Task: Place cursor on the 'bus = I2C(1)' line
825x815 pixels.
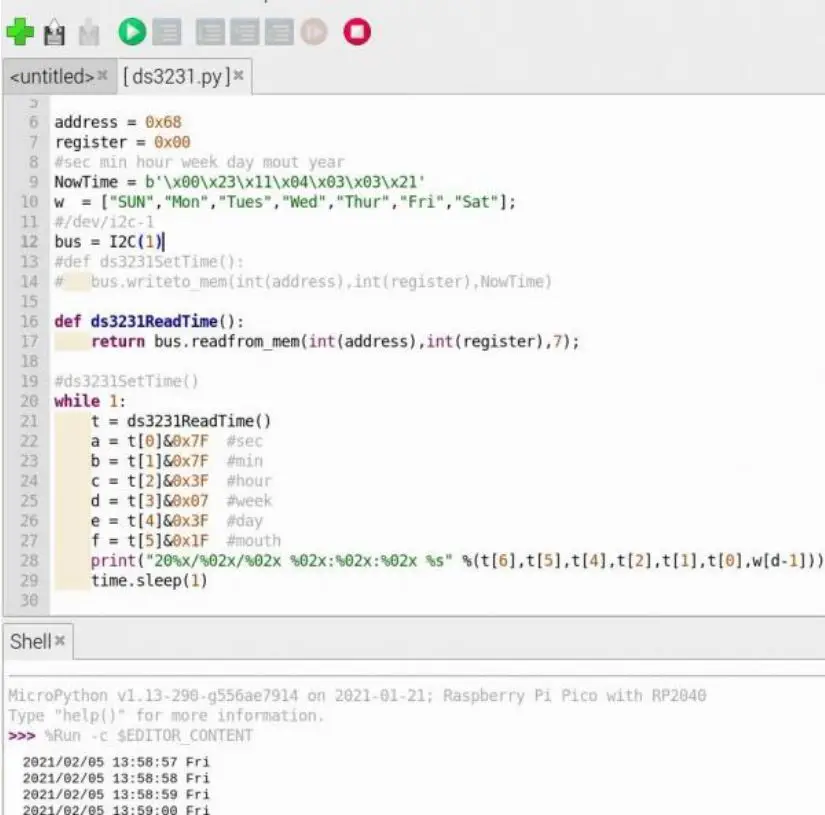Action: (108, 242)
